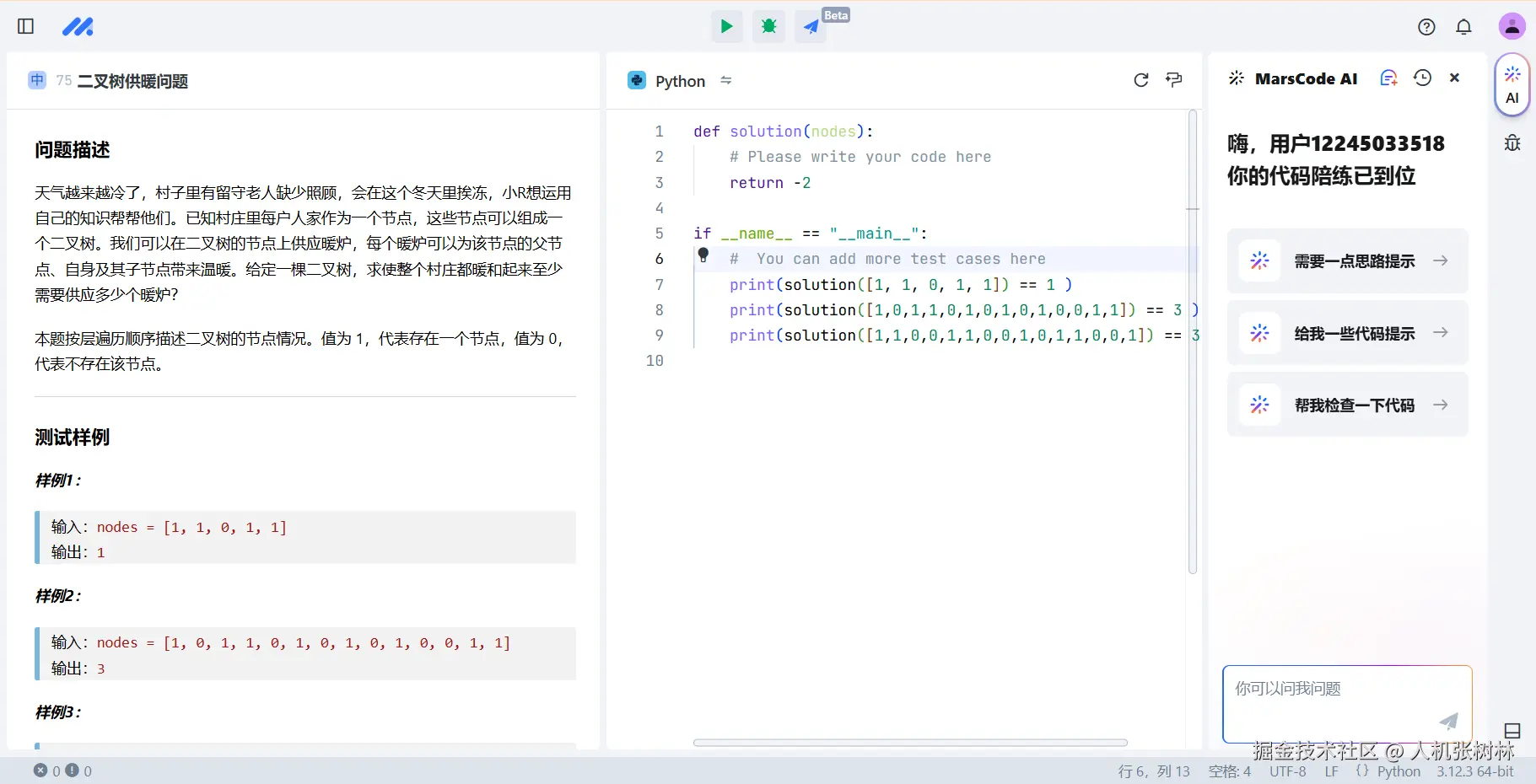Image resolution: width=1536 pixels, height=784 pixels.
Task: Select '帮我检查一下代码' suggestion
Action: pyautogui.click(x=1347, y=405)
